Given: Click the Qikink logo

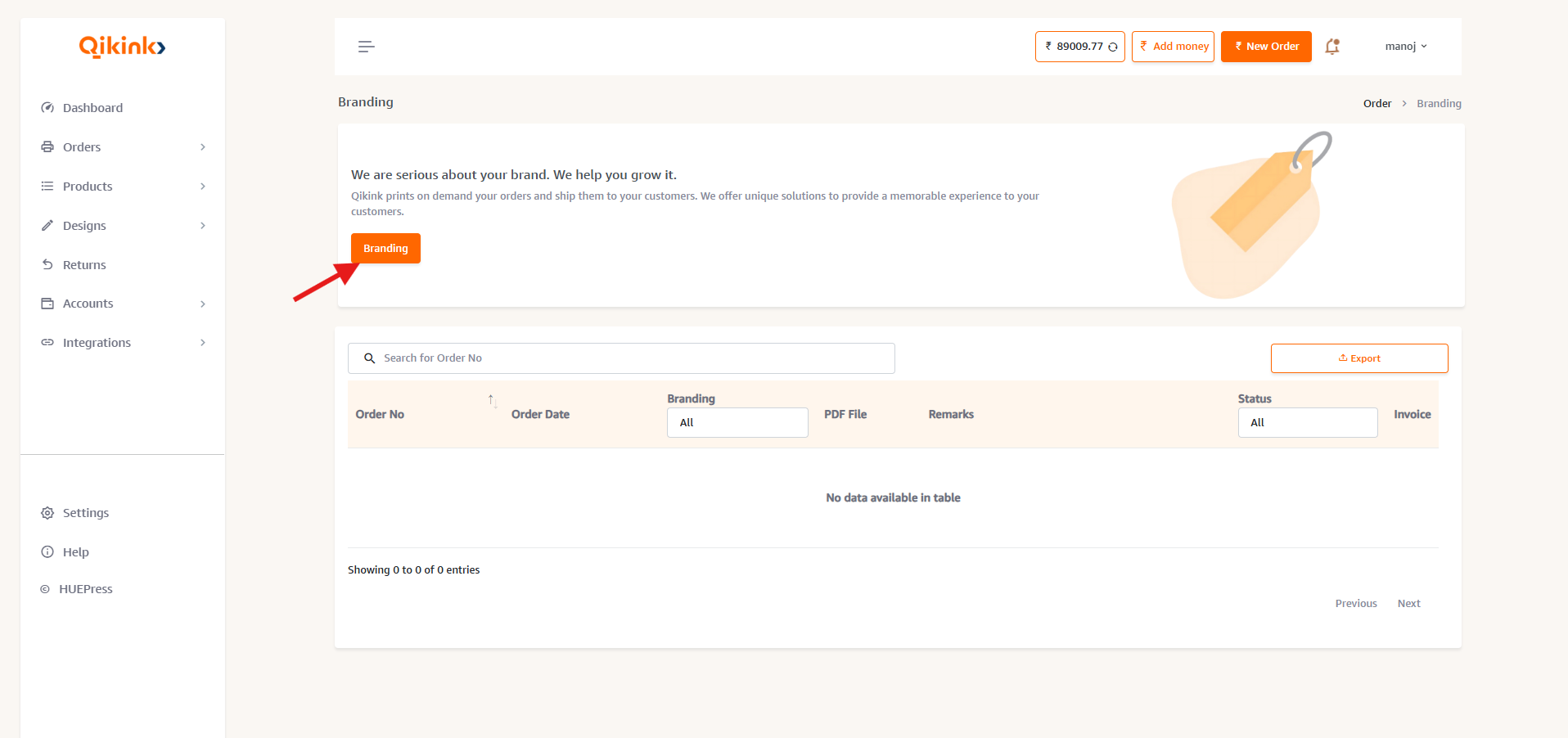Looking at the screenshot, I should (x=122, y=47).
